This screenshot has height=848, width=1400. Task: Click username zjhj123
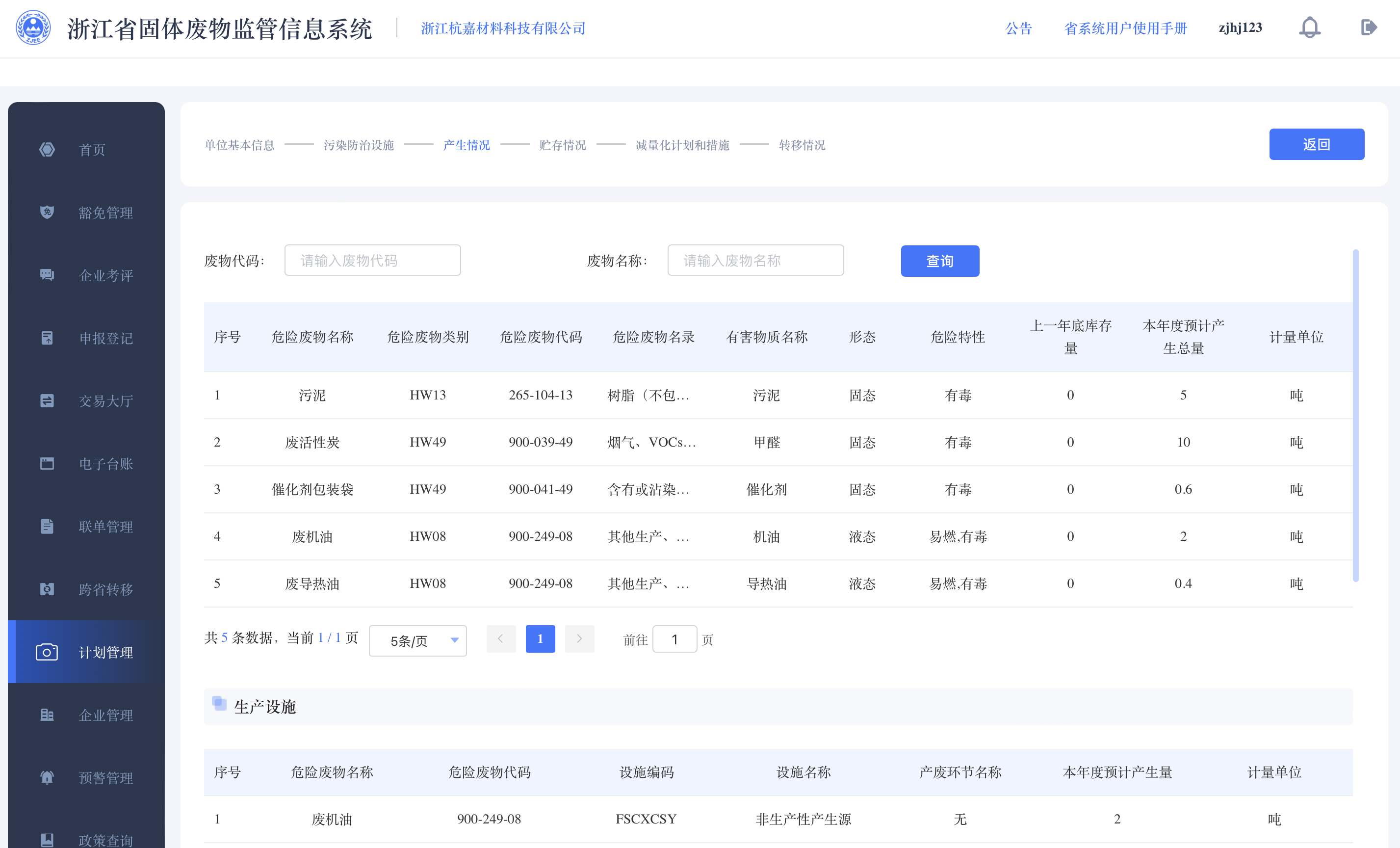1241,28
